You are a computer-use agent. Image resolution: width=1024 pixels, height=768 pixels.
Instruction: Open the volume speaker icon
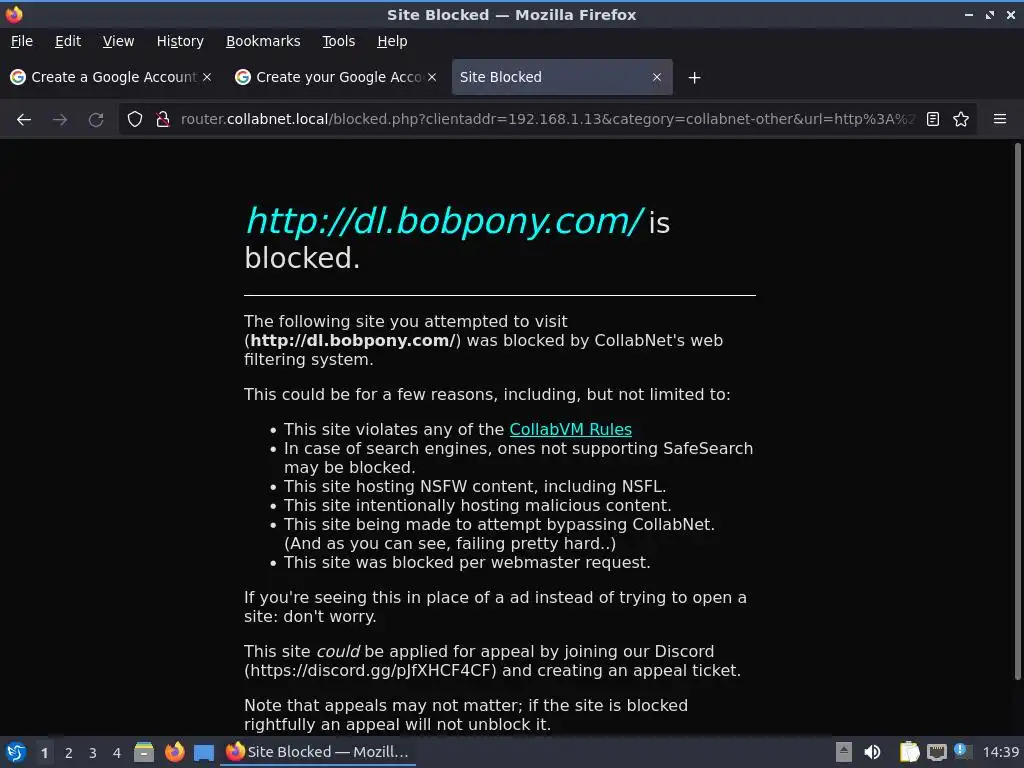[x=872, y=752]
